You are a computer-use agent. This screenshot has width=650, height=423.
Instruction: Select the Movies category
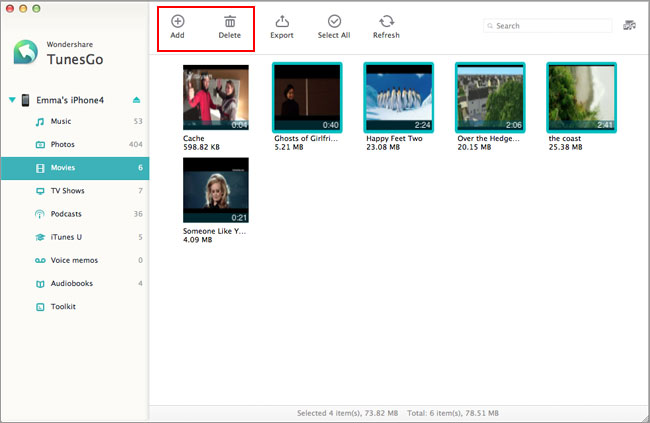[x=75, y=168]
